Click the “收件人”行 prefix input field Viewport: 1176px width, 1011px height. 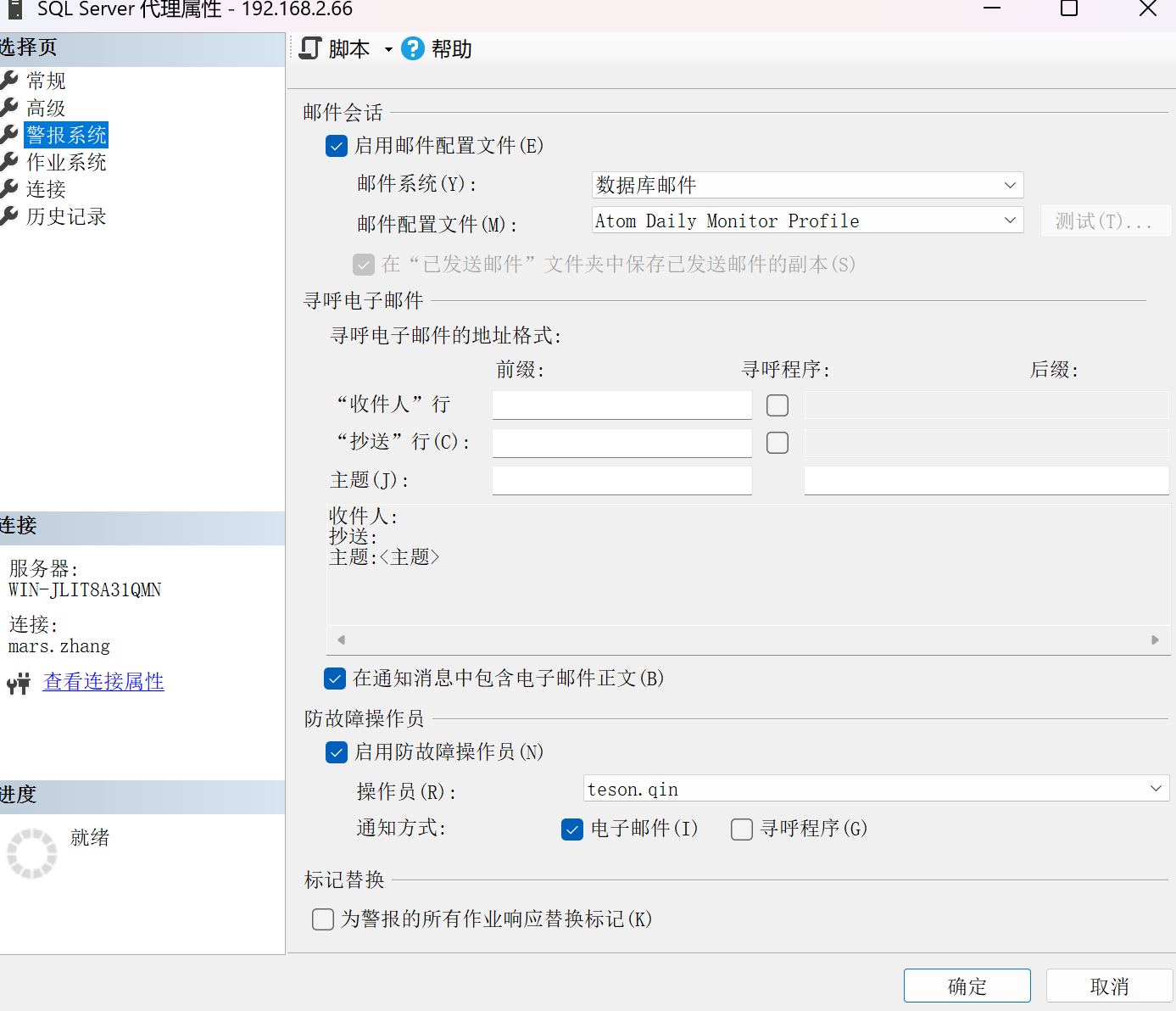(x=622, y=405)
